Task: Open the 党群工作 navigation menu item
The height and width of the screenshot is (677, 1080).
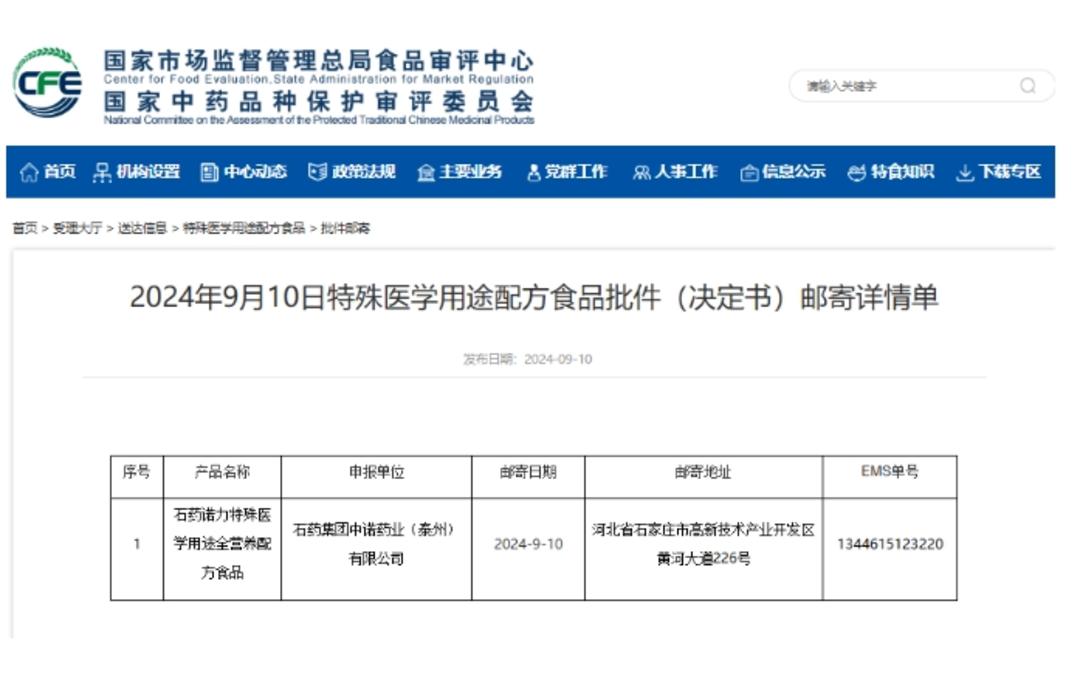Action: point(576,171)
